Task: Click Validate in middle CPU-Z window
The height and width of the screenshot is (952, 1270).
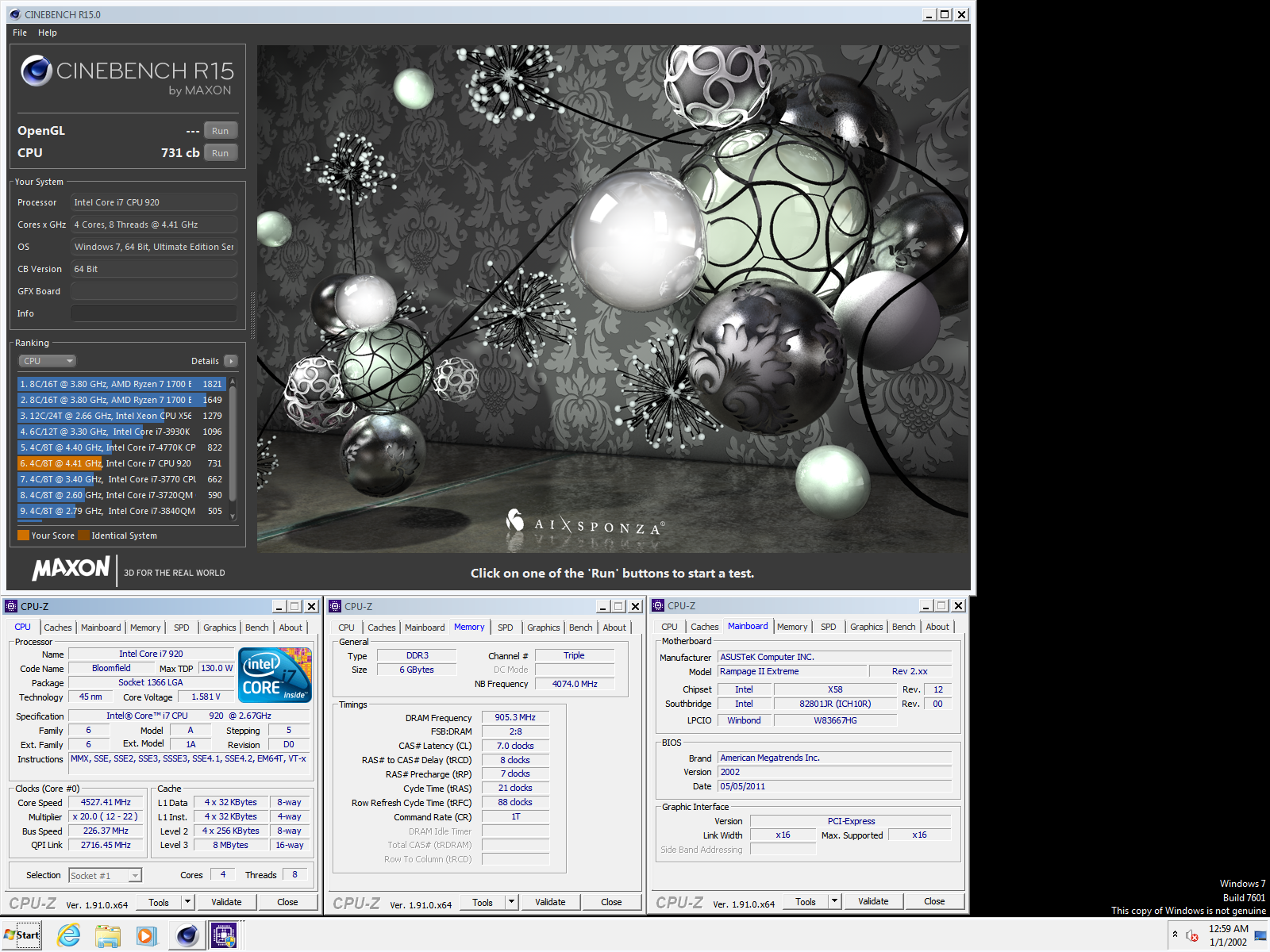Action: click(x=550, y=903)
